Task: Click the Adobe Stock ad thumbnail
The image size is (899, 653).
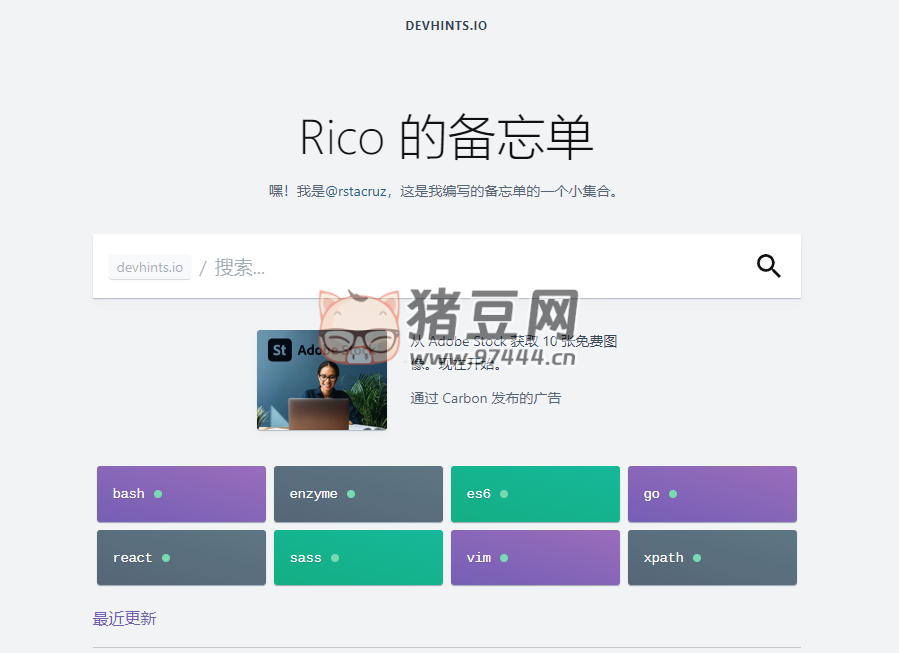Action: point(321,380)
